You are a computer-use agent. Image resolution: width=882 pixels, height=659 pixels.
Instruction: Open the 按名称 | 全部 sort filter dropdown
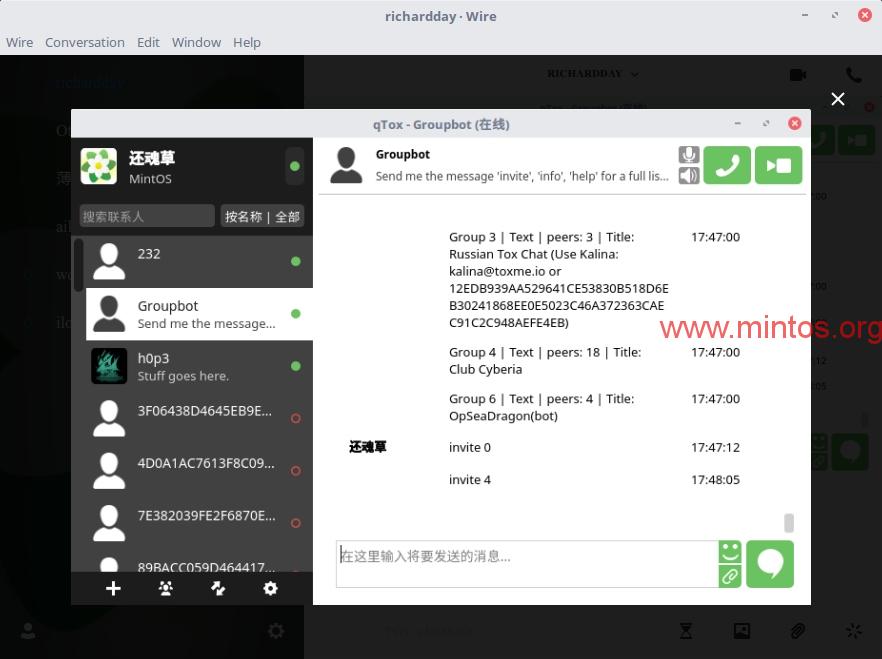pos(262,216)
